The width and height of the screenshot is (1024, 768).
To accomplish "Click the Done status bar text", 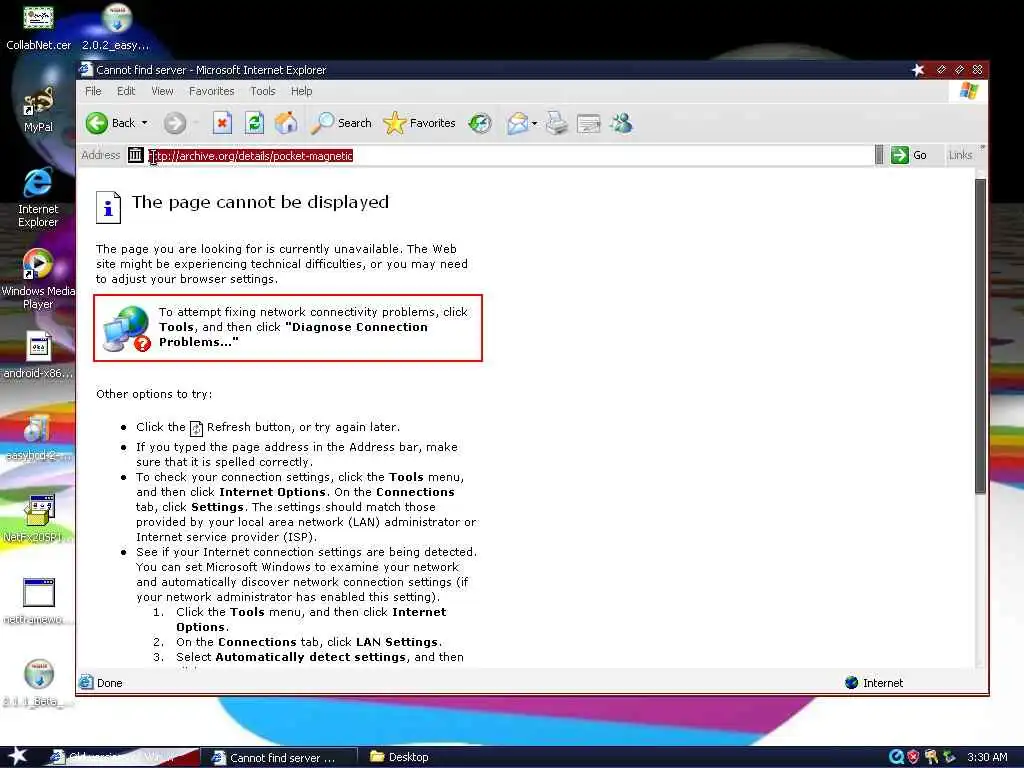I will pyautogui.click(x=110, y=683).
